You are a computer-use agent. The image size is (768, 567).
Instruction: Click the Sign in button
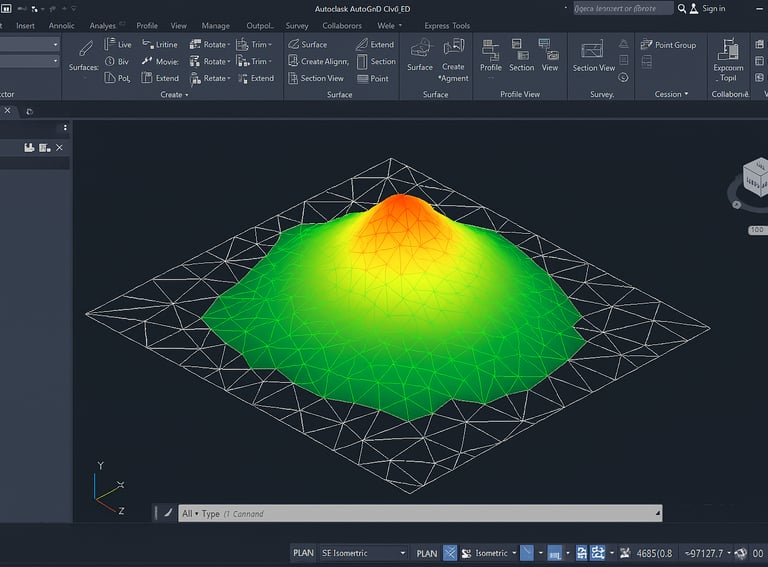713,9
